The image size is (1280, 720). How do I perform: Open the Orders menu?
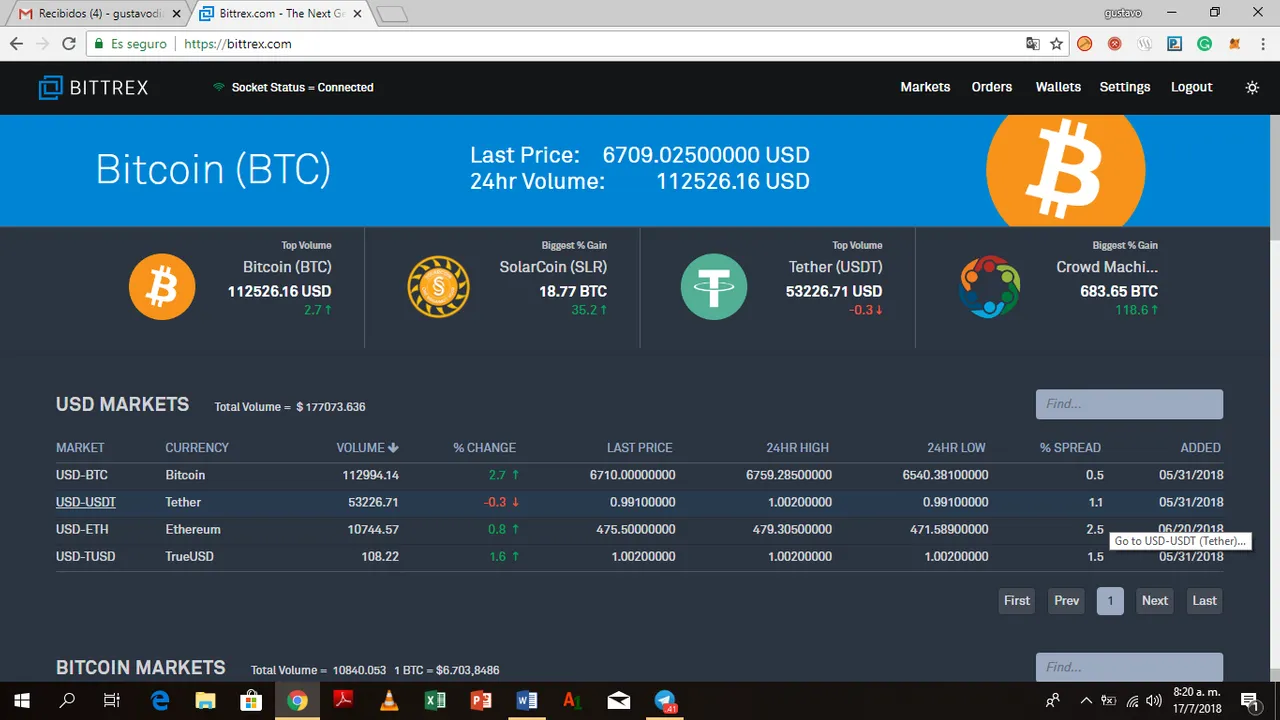pos(992,87)
